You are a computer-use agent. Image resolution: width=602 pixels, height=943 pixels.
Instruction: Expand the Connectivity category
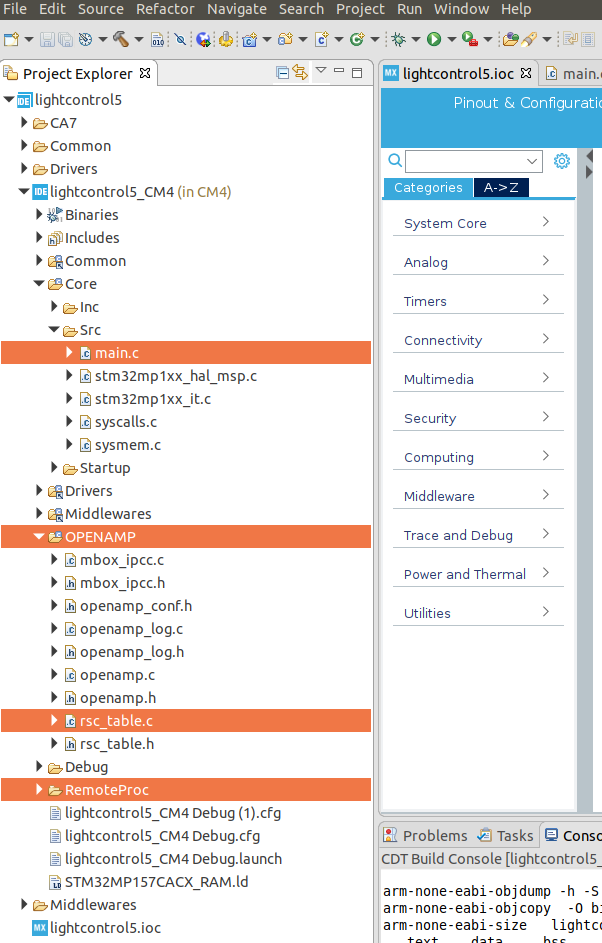pyautogui.click(x=478, y=340)
